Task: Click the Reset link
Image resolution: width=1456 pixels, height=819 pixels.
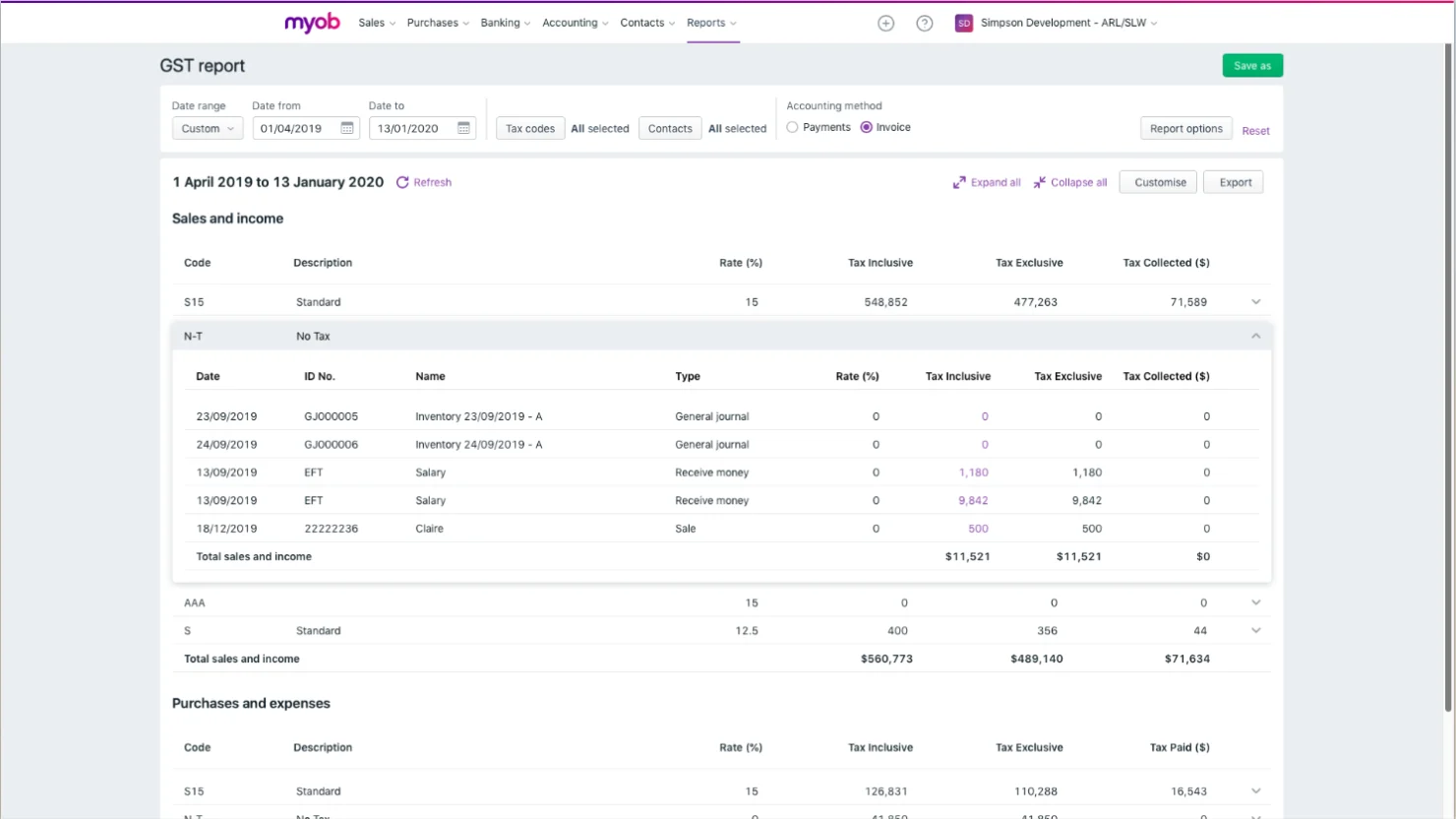Action: pos(1255,130)
